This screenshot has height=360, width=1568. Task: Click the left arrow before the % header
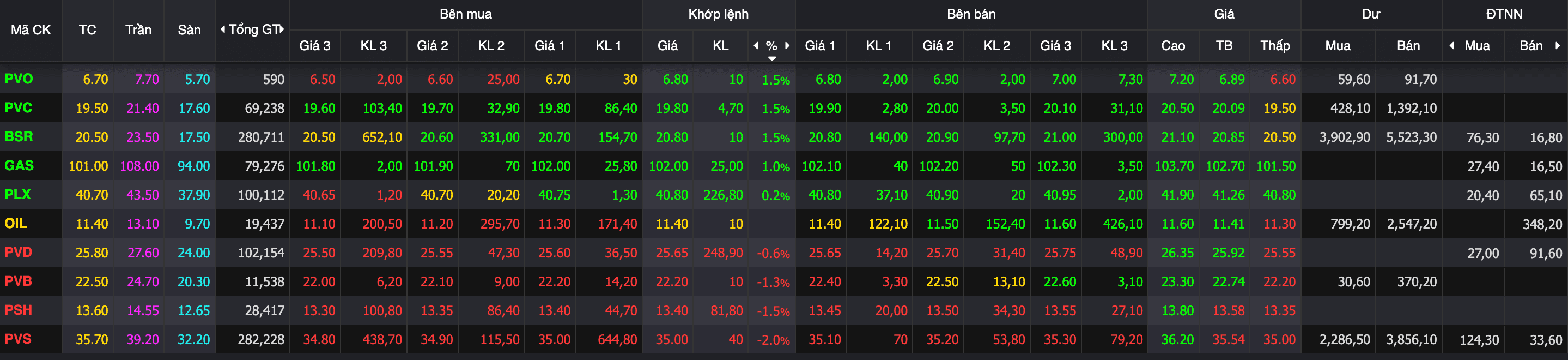point(756,46)
